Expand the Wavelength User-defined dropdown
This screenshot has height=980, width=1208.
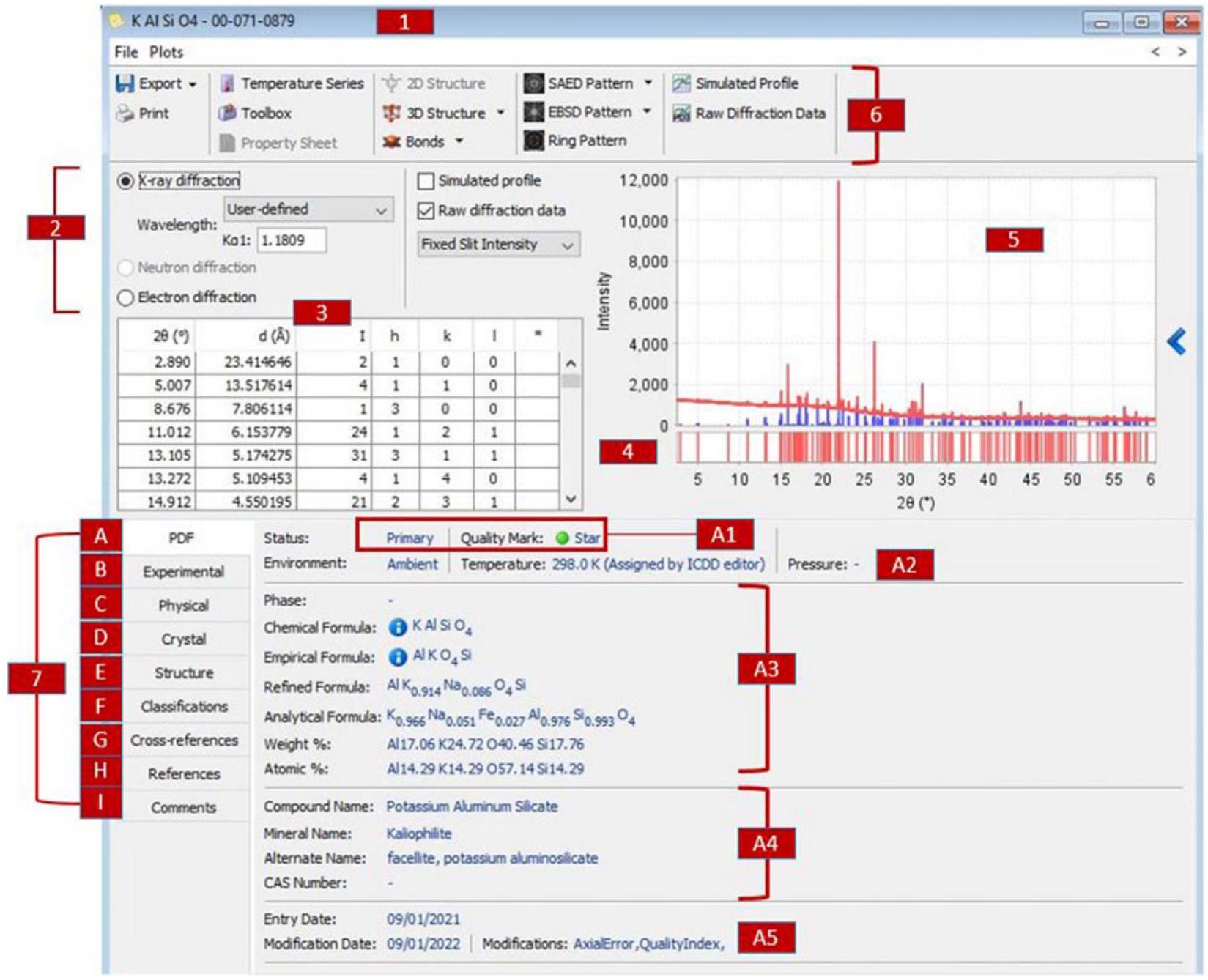click(380, 210)
